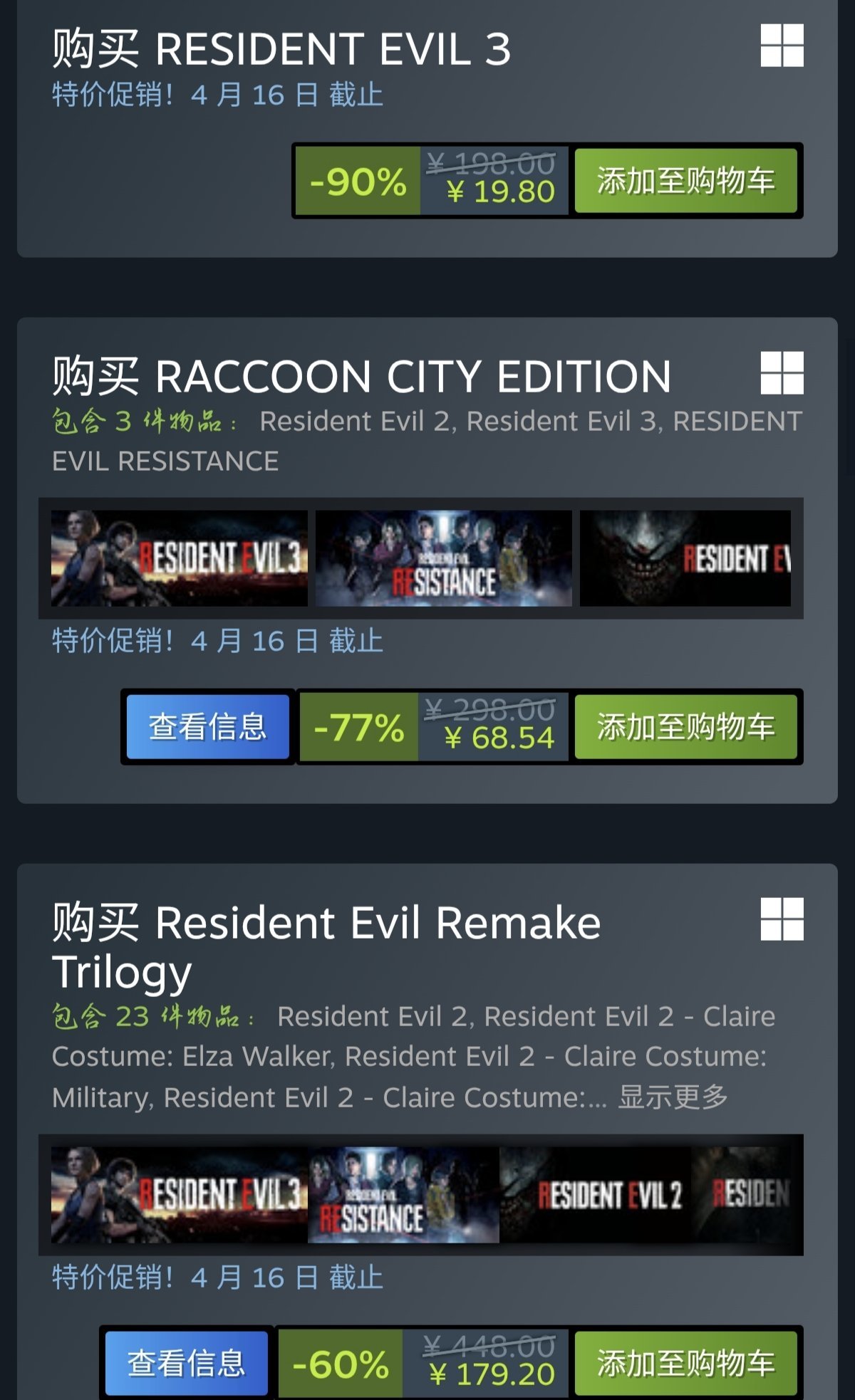
Task: Open the cut-off last thumbnail in Trilogy bundle
Action: (741, 1195)
